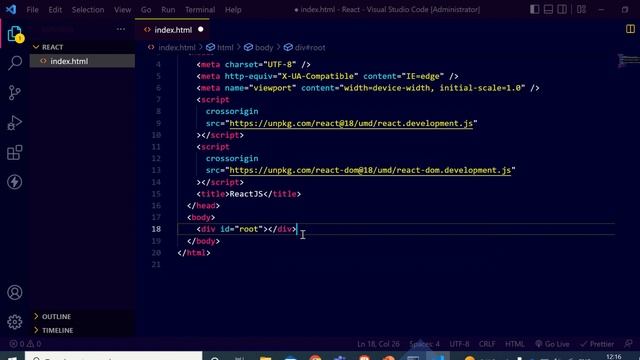Image resolution: width=640 pixels, height=360 pixels.
Task: Open the Search view in the activity bar
Action: click(15, 63)
